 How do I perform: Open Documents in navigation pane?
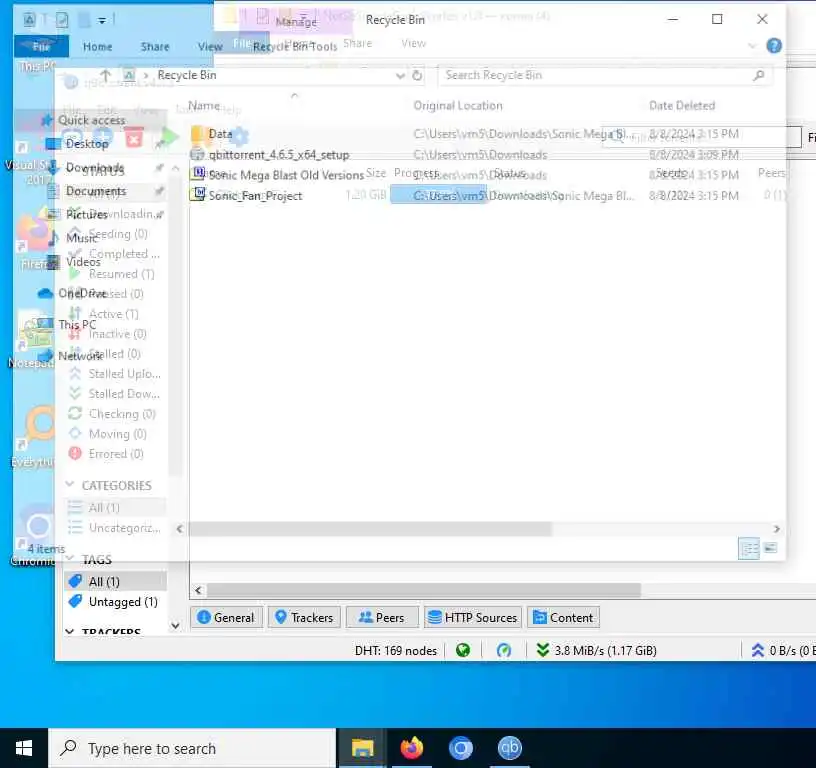click(x=96, y=191)
